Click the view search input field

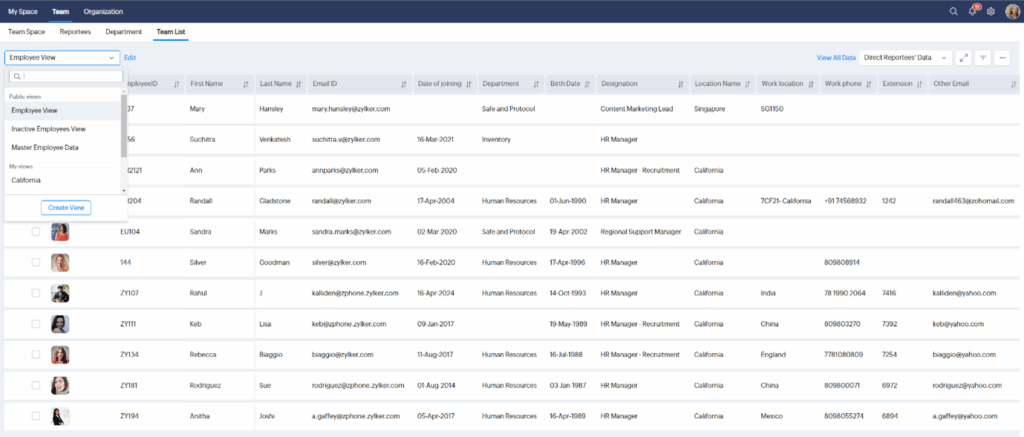click(68, 76)
